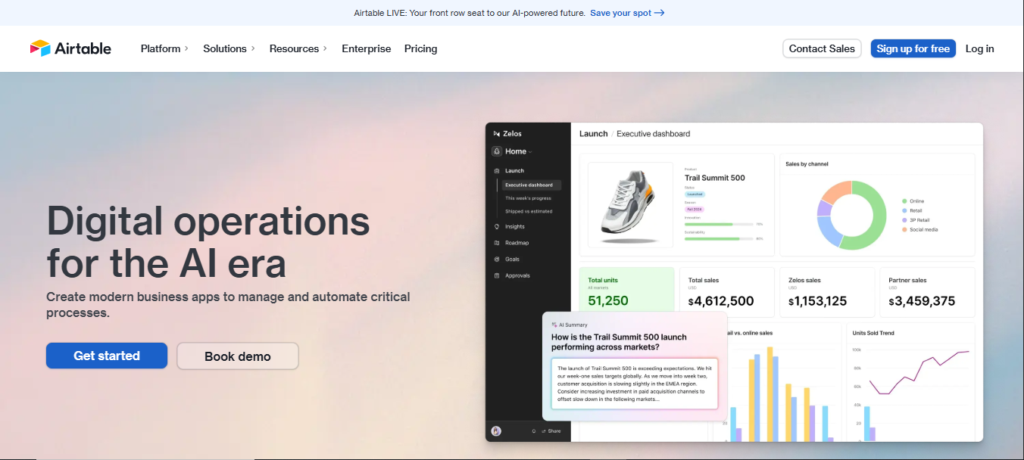Click the Total sales $4,612,500 value
This screenshot has width=1024, height=460.
coord(721,301)
